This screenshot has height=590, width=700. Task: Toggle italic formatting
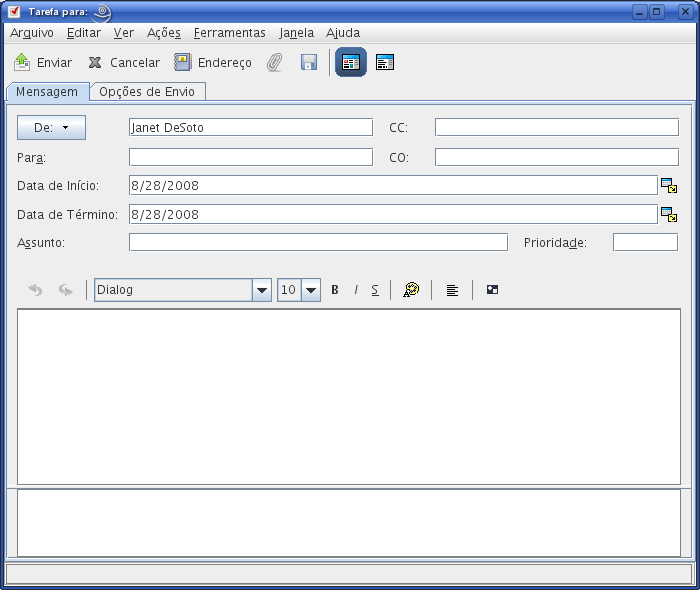(x=356, y=290)
